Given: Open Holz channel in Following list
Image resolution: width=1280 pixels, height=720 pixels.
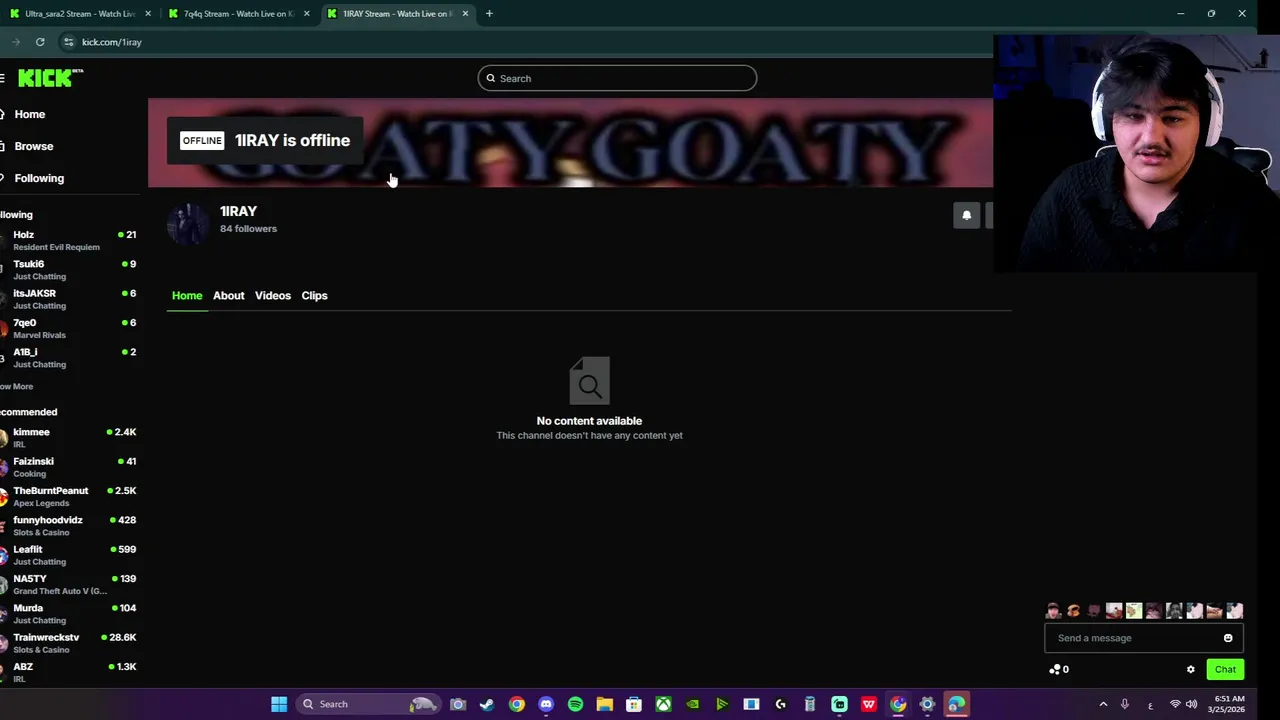Looking at the screenshot, I should pos(70,240).
